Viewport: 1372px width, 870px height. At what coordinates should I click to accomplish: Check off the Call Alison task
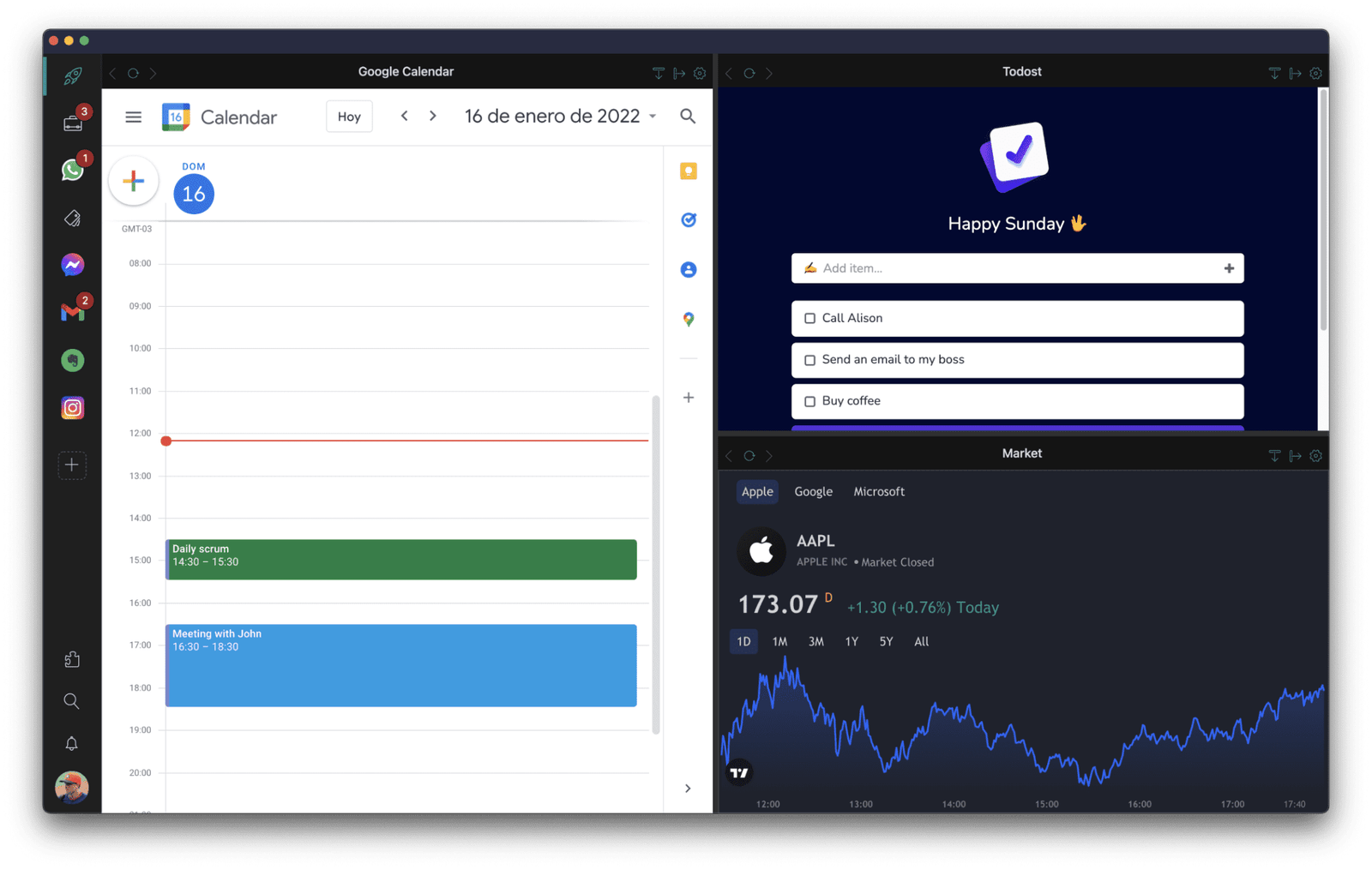pyautogui.click(x=809, y=318)
